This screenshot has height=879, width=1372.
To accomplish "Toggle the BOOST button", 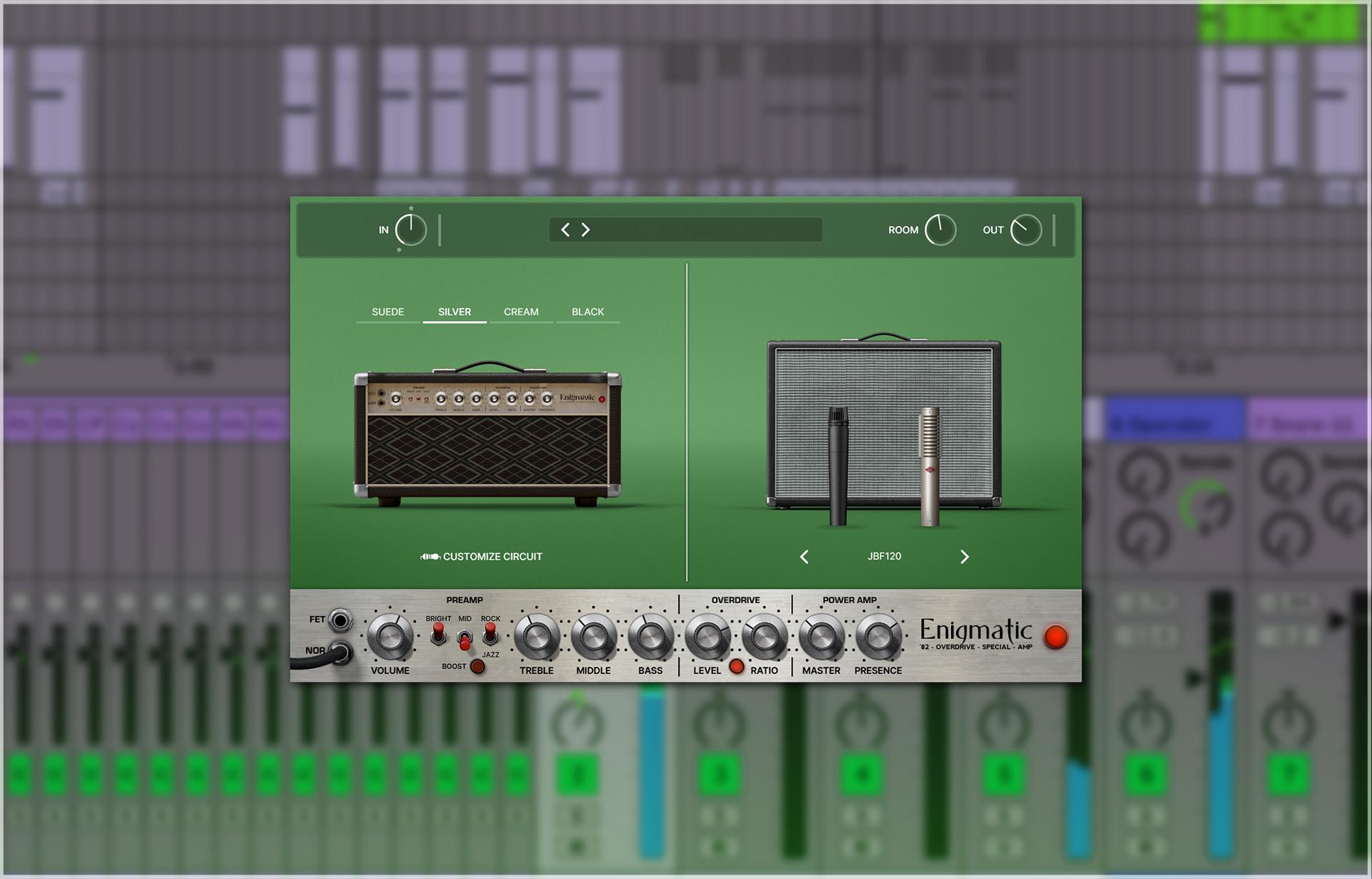I will pyautogui.click(x=477, y=667).
